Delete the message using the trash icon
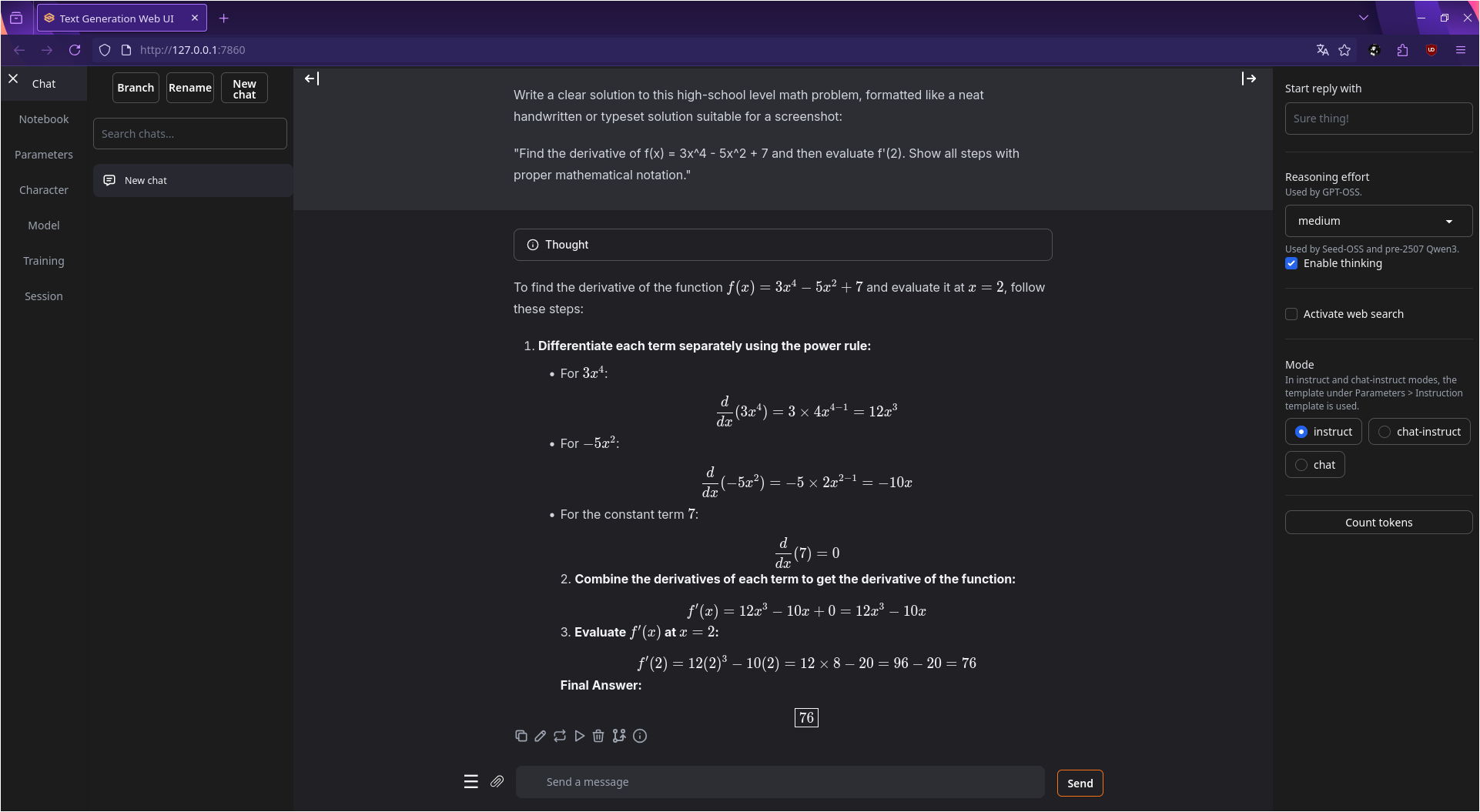 click(x=599, y=736)
